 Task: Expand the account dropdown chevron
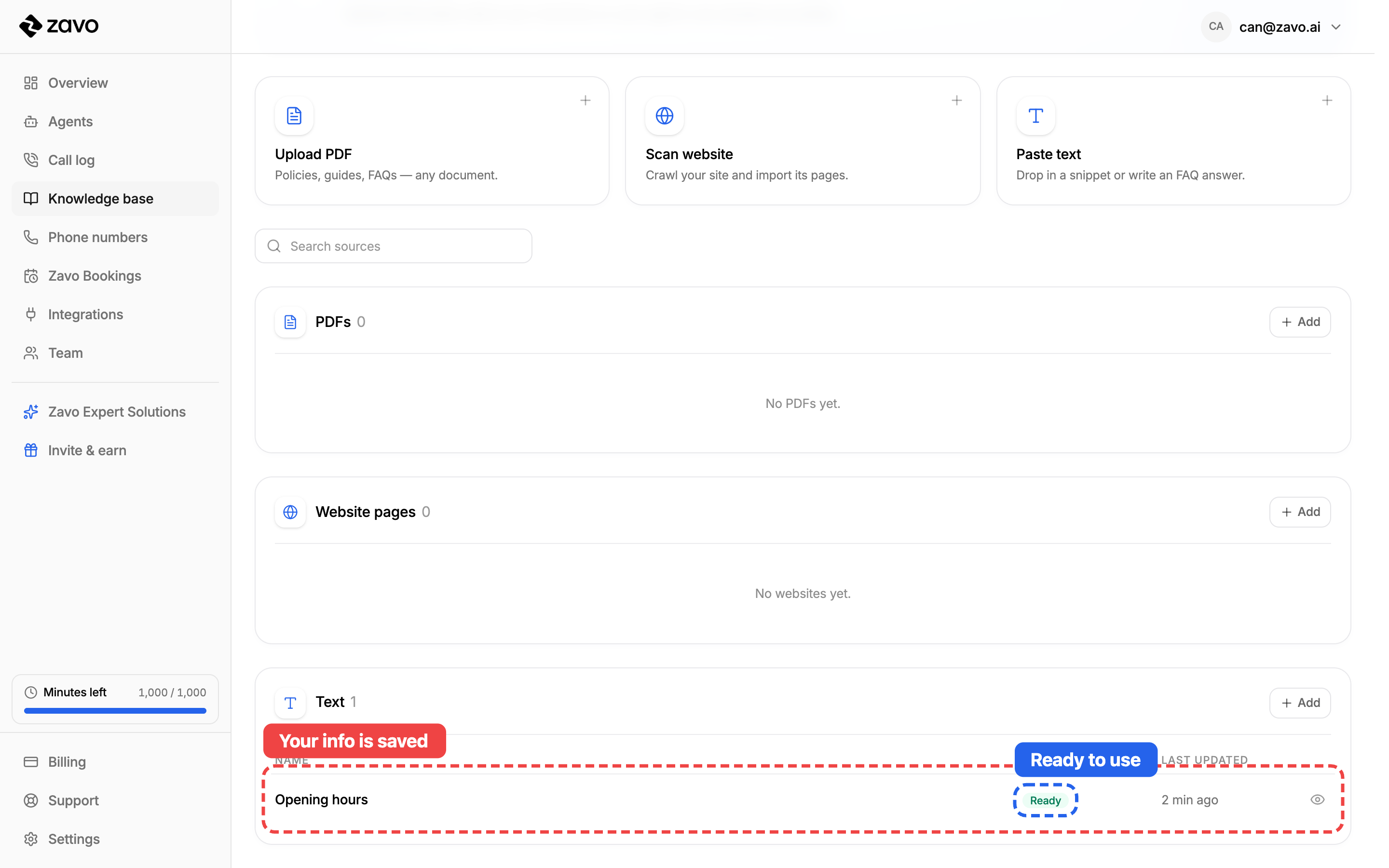1335,27
